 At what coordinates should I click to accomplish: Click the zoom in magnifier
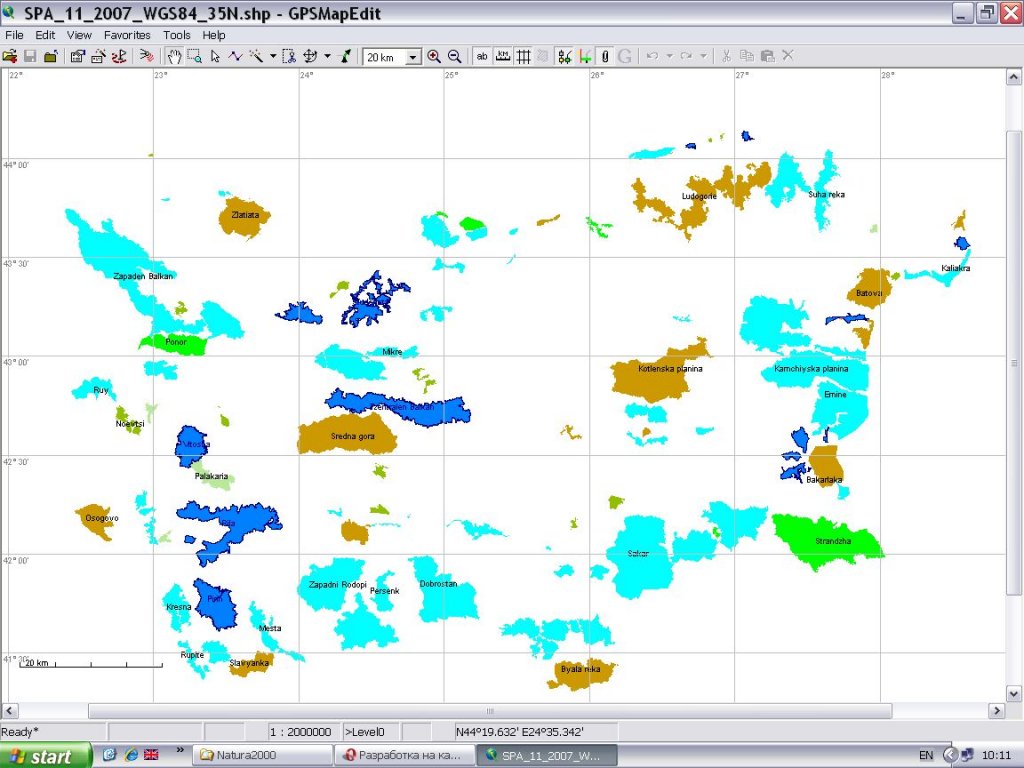pos(434,56)
